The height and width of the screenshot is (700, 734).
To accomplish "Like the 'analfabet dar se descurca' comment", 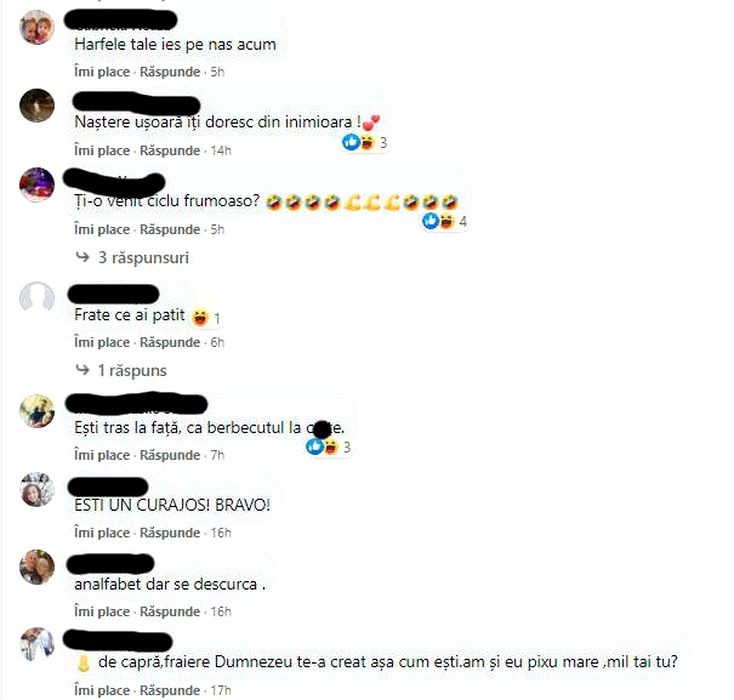I will coord(102,612).
